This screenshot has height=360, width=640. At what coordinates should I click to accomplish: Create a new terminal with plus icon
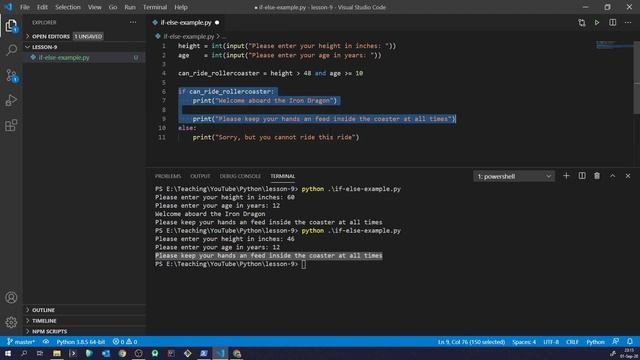566,176
